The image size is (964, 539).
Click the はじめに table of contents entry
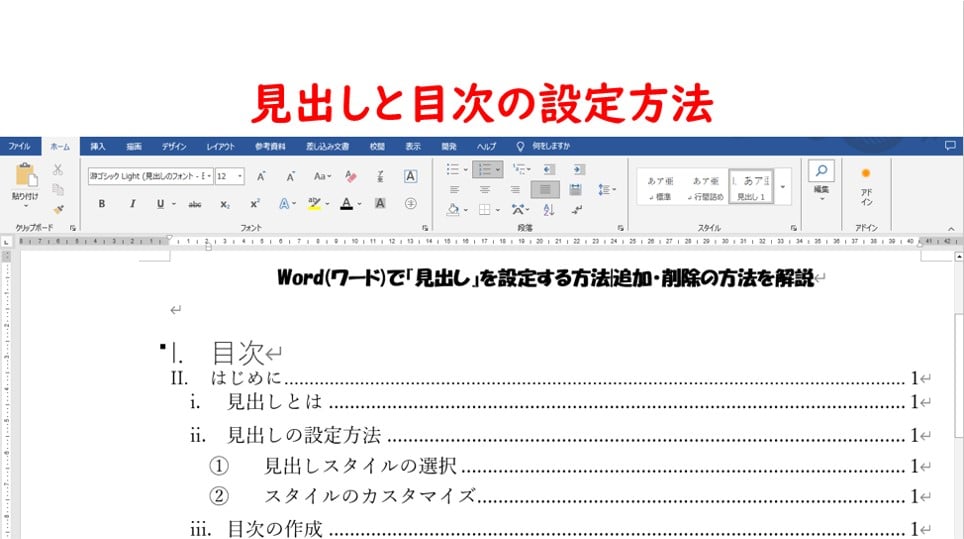246,377
